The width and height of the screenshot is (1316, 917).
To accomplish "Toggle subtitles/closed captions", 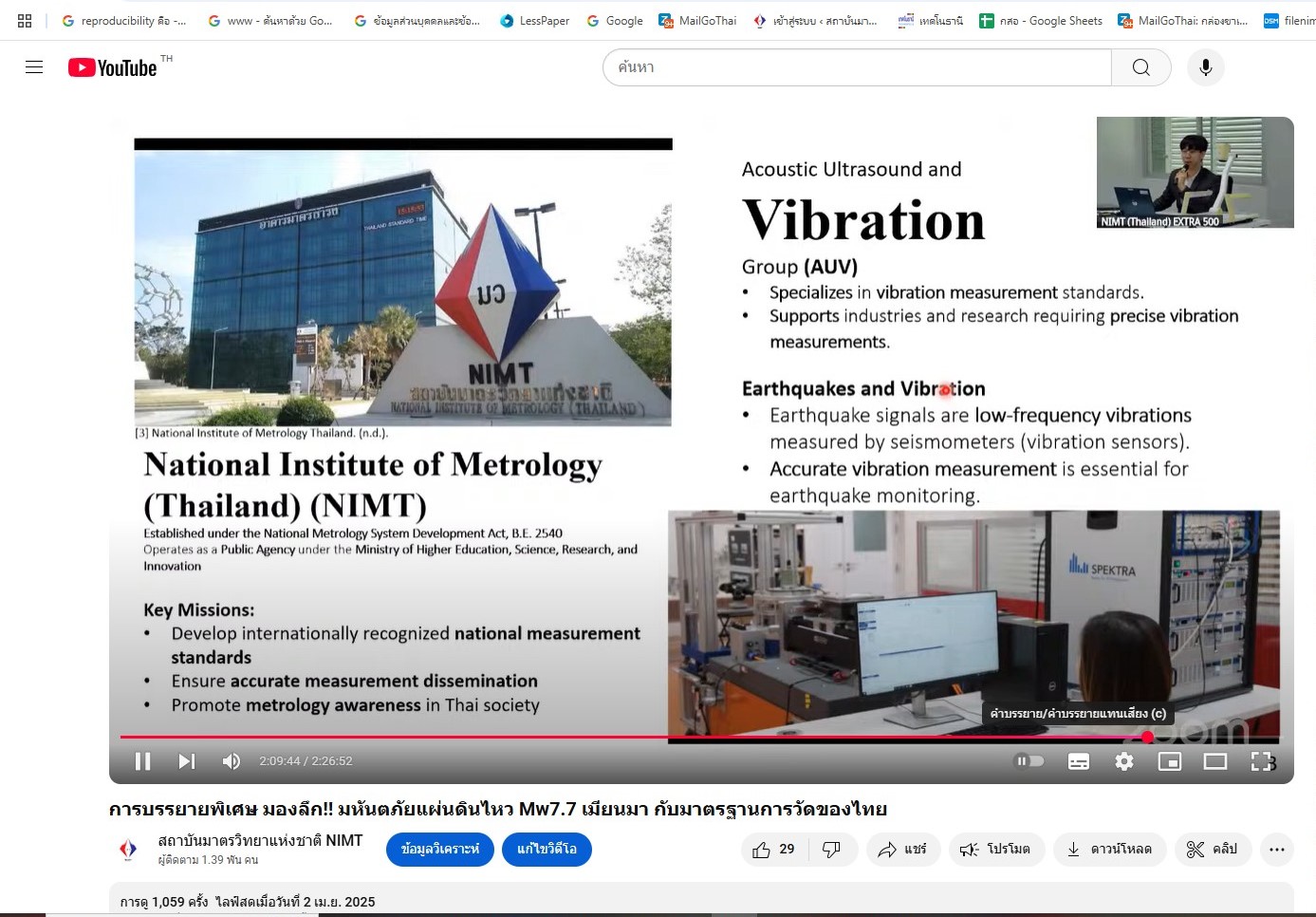I will [1079, 761].
